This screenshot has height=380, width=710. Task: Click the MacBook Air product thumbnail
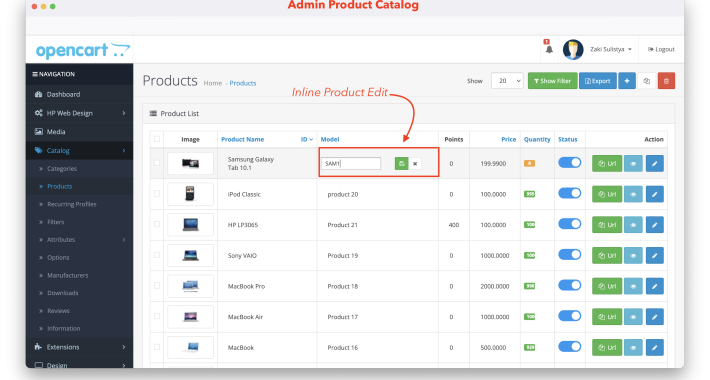pos(190,317)
